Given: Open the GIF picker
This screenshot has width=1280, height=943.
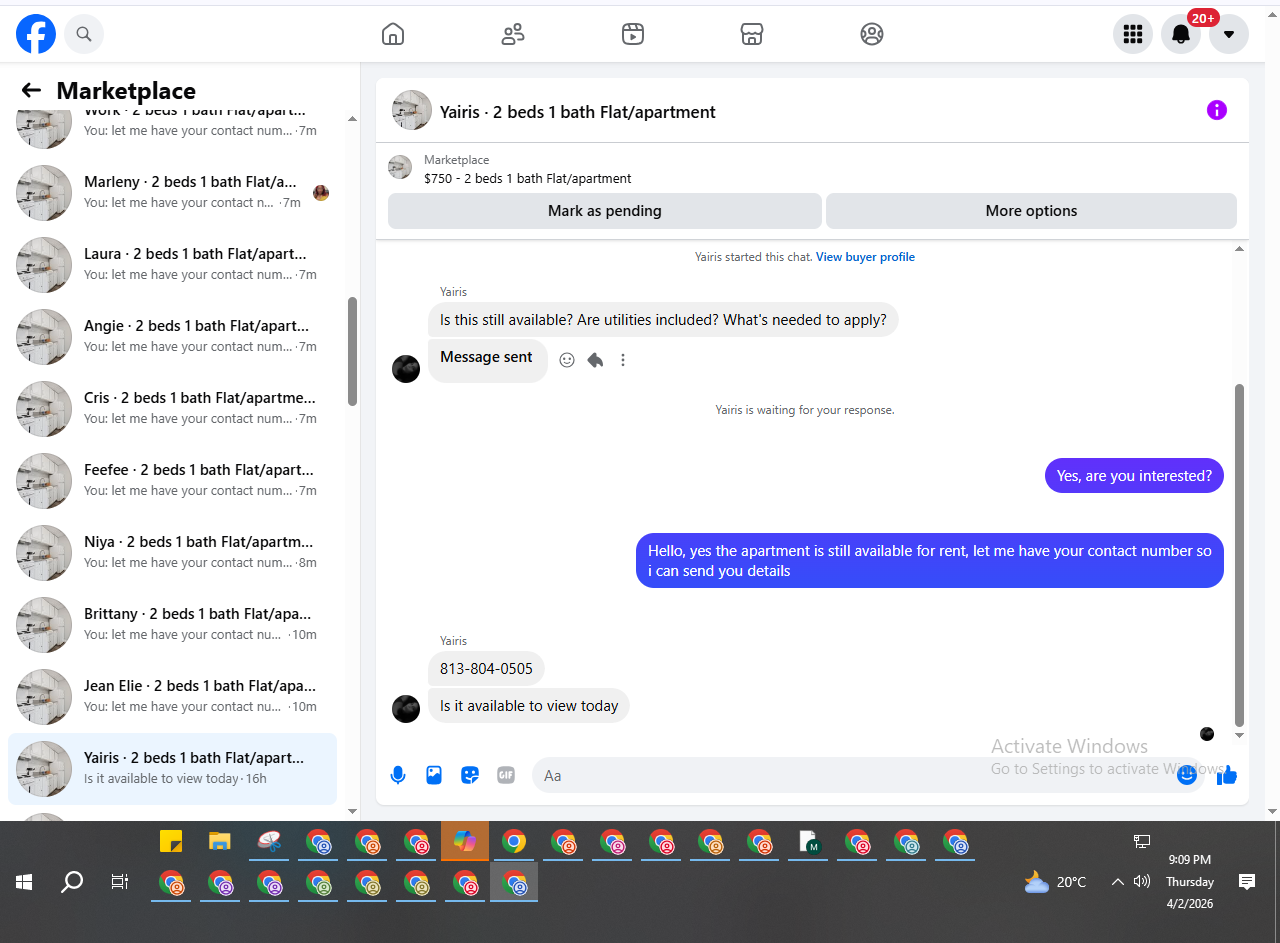Looking at the screenshot, I should 506,775.
